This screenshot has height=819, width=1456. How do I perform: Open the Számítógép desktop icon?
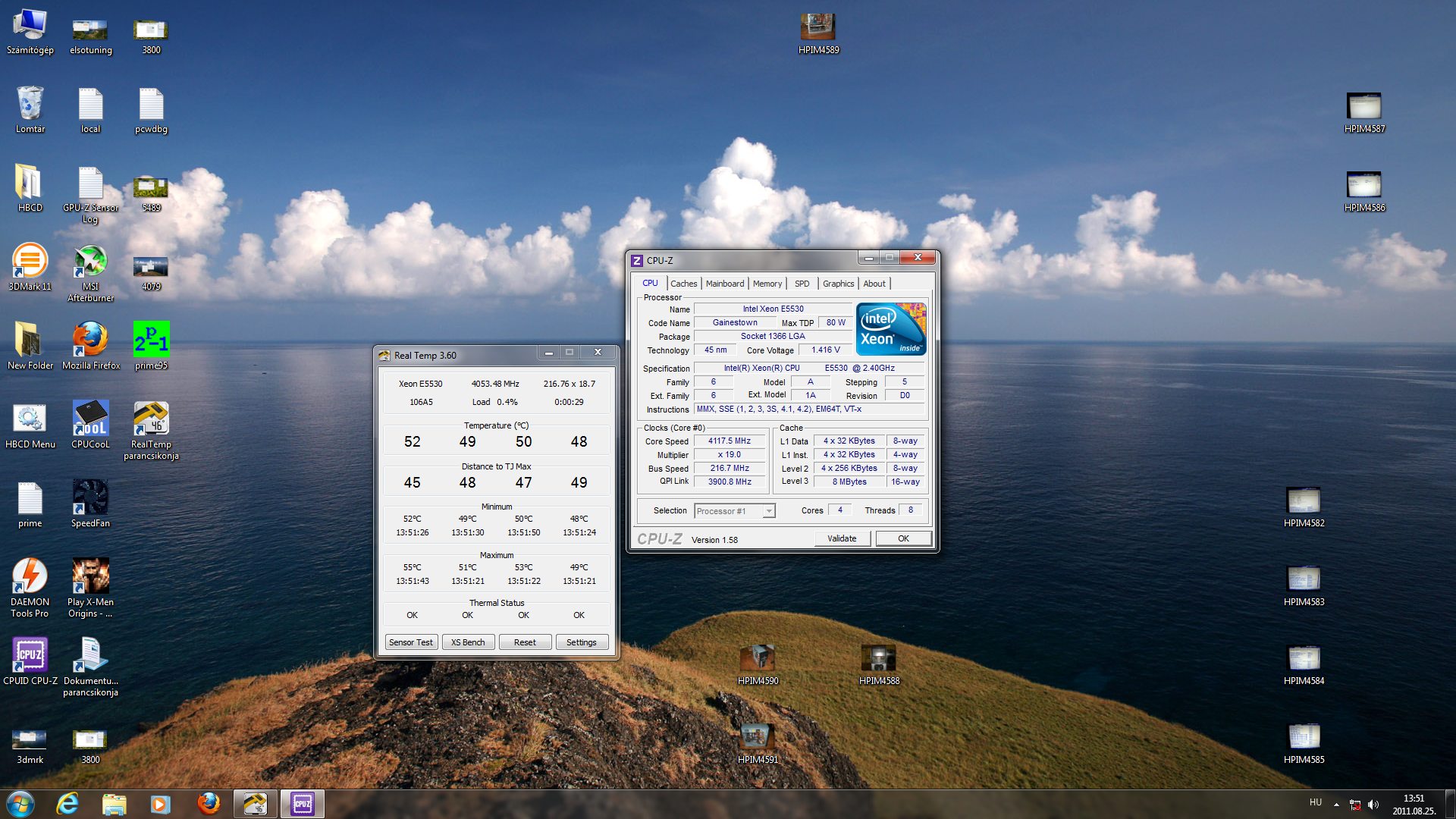pos(30,32)
